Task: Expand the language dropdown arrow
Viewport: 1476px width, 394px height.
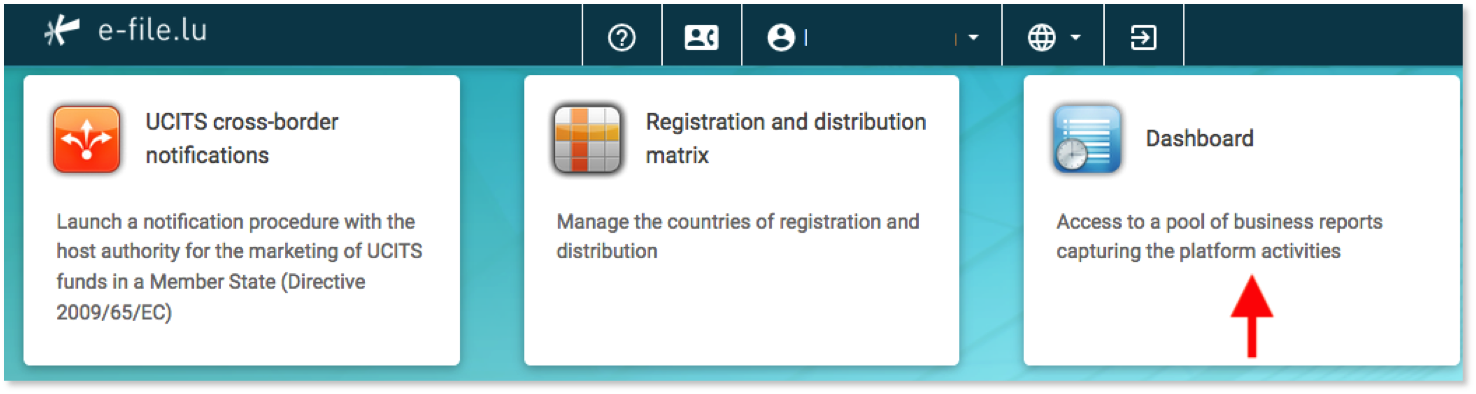Action: [1076, 39]
